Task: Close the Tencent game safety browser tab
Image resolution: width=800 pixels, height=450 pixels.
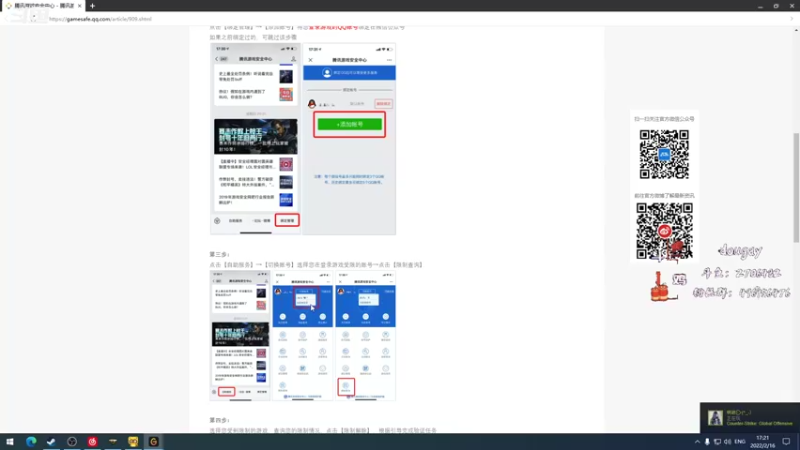Action: [80, 6]
